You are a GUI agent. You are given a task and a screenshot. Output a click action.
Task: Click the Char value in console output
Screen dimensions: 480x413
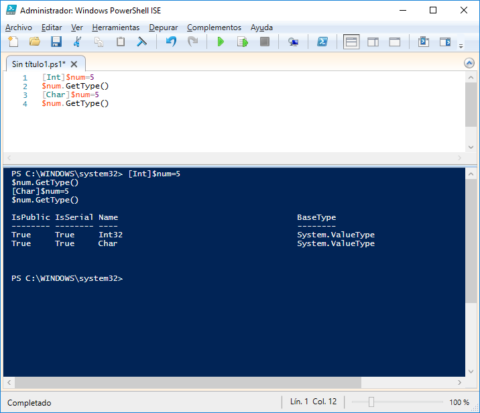click(x=108, y=243)
